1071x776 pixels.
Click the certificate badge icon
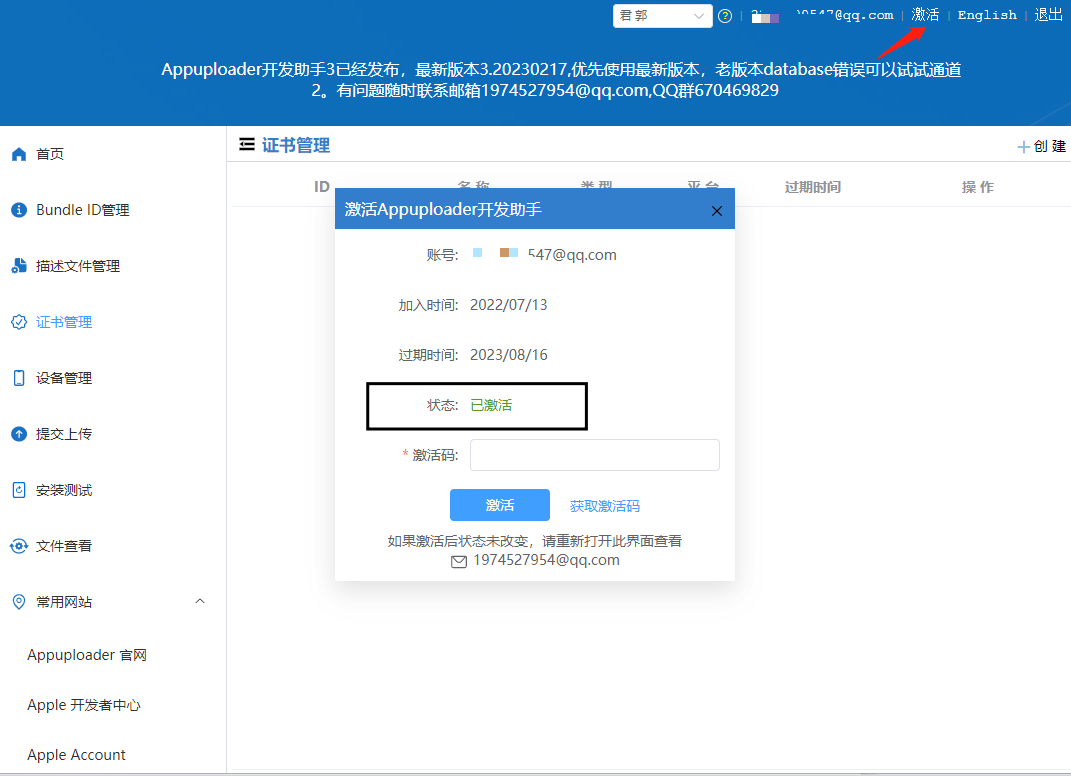[19, 322]
